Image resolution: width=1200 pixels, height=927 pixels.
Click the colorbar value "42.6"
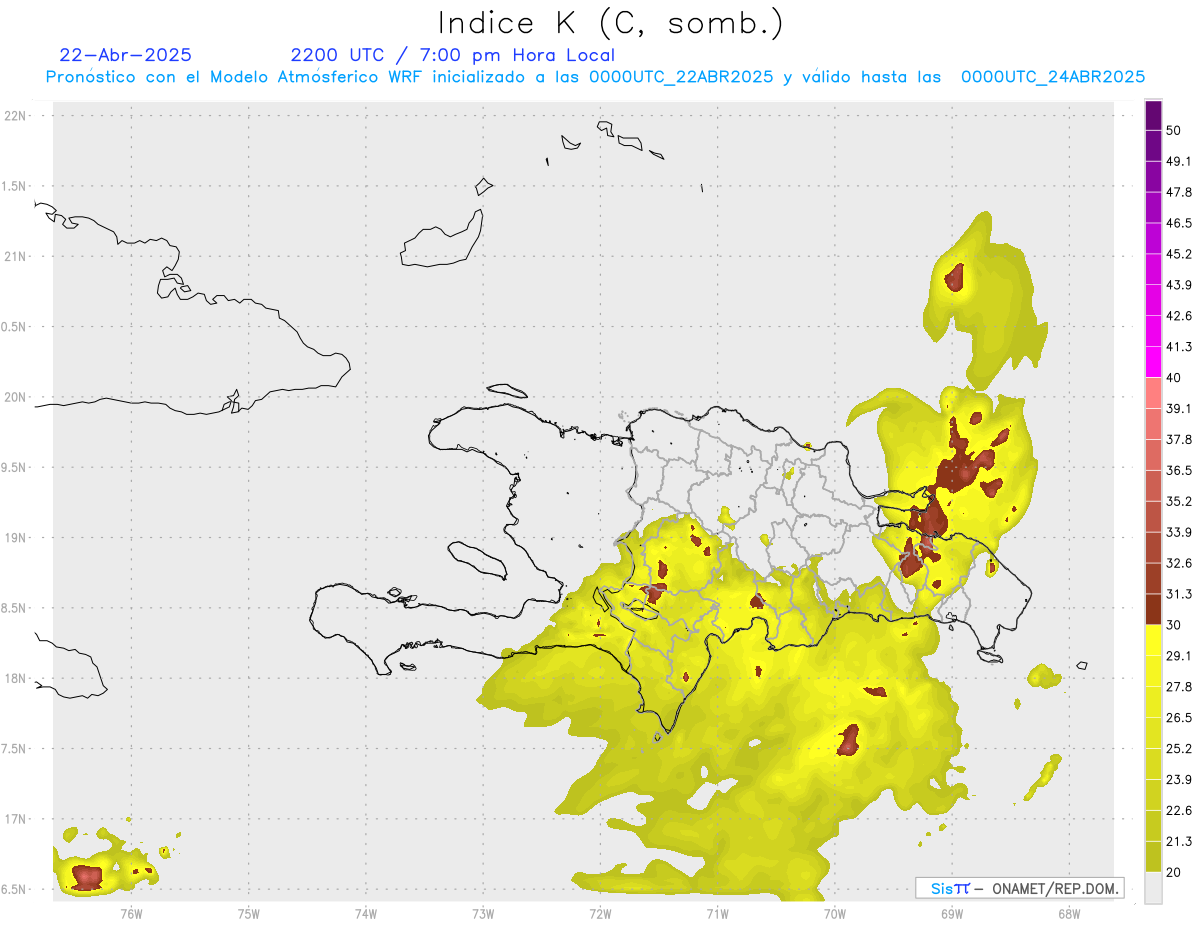click(x=1179, y=316)
